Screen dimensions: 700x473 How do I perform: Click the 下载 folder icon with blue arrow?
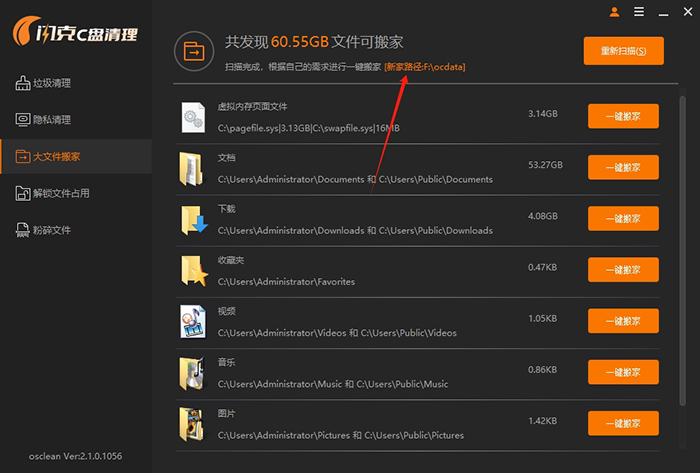(194, 220)
